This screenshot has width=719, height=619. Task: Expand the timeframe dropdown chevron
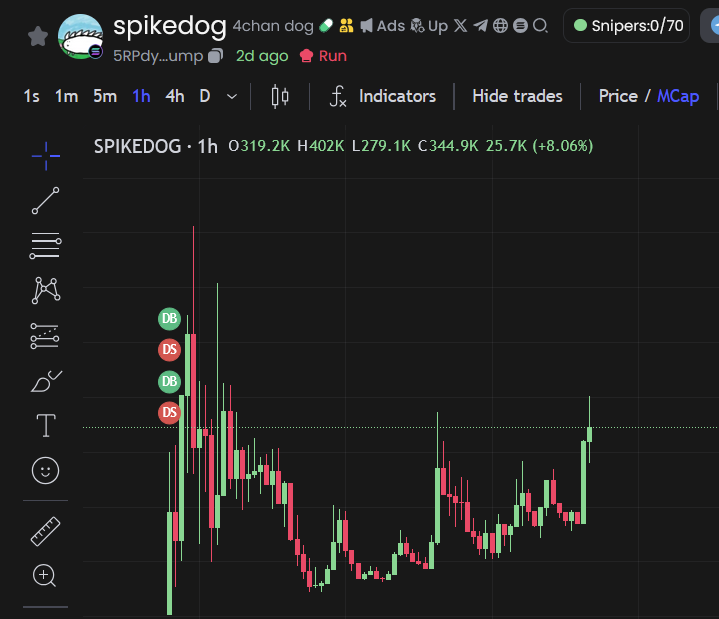click(232, 97)
